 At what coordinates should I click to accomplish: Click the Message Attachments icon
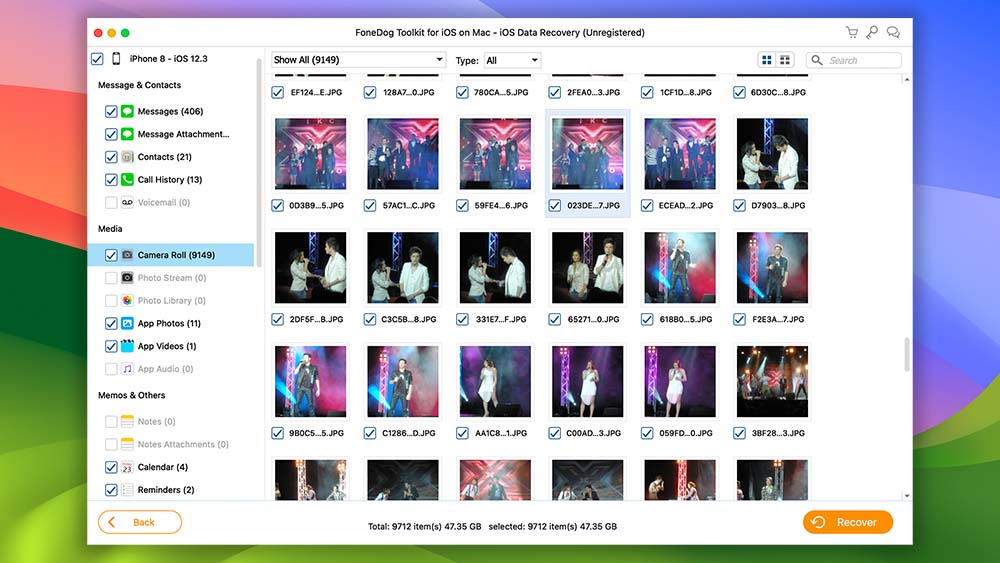click(x=127, y=134)
